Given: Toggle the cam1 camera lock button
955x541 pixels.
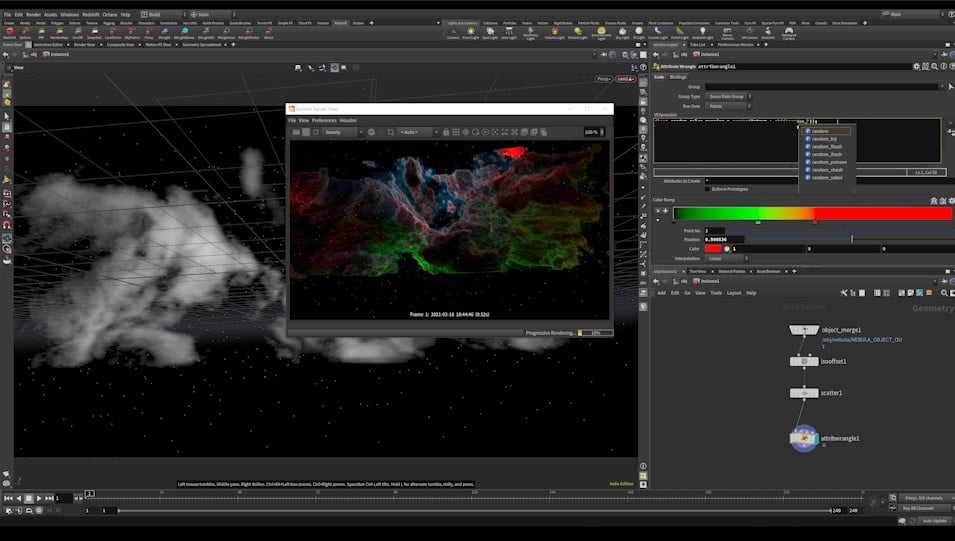Looking at the screenshot, I should tap(625, 79).
